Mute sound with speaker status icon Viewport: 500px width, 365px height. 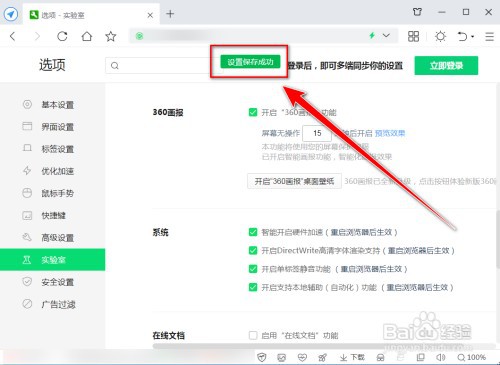(x=440, y=357)
